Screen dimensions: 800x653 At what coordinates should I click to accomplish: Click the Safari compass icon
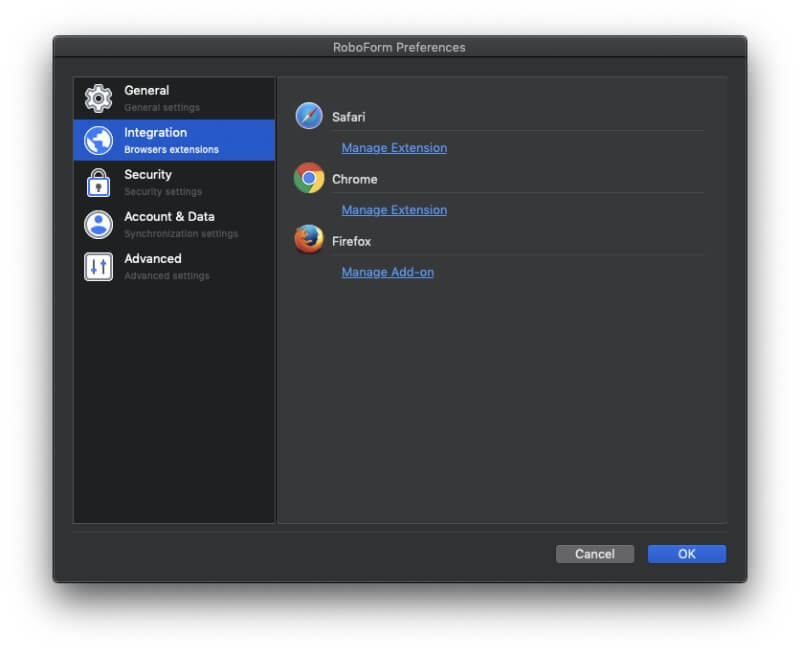point(309,116)
